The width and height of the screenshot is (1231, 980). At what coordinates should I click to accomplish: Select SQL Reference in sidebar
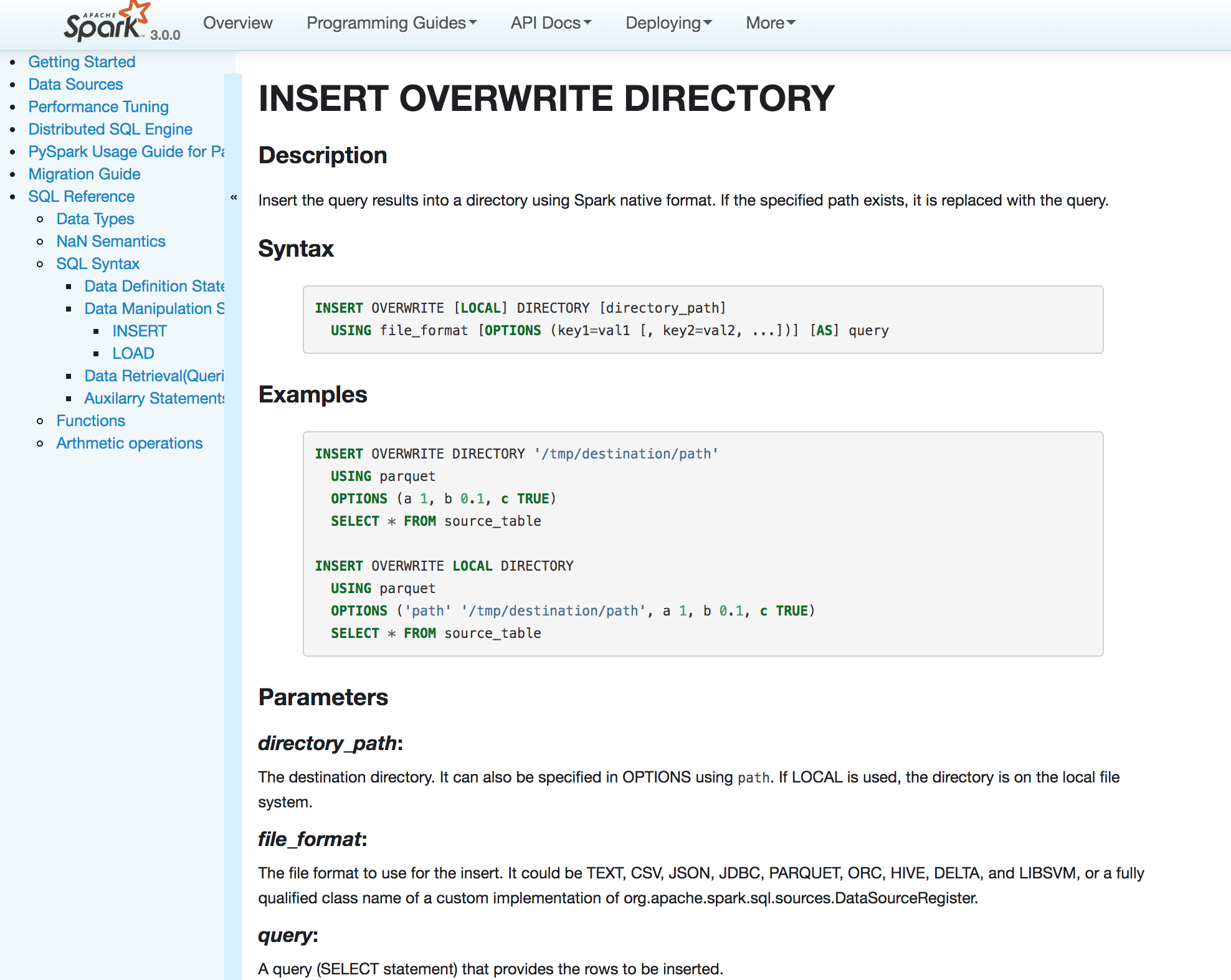[x=81, y=196]
